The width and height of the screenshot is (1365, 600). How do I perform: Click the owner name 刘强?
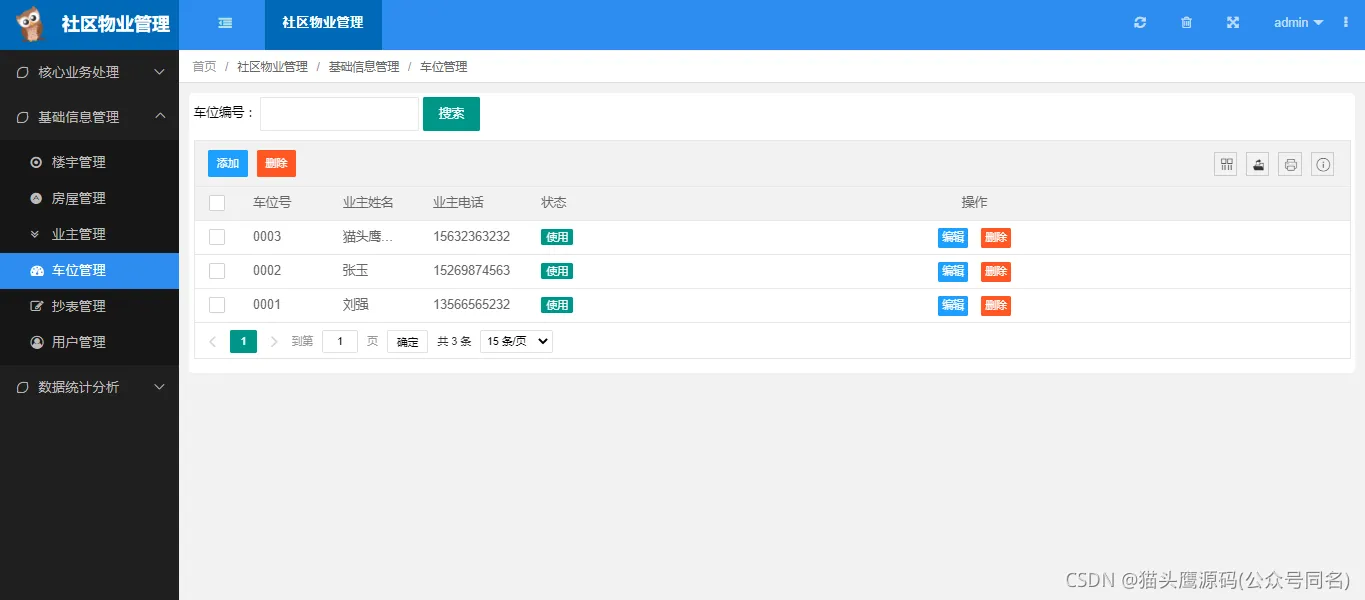[x=355, y=305]
